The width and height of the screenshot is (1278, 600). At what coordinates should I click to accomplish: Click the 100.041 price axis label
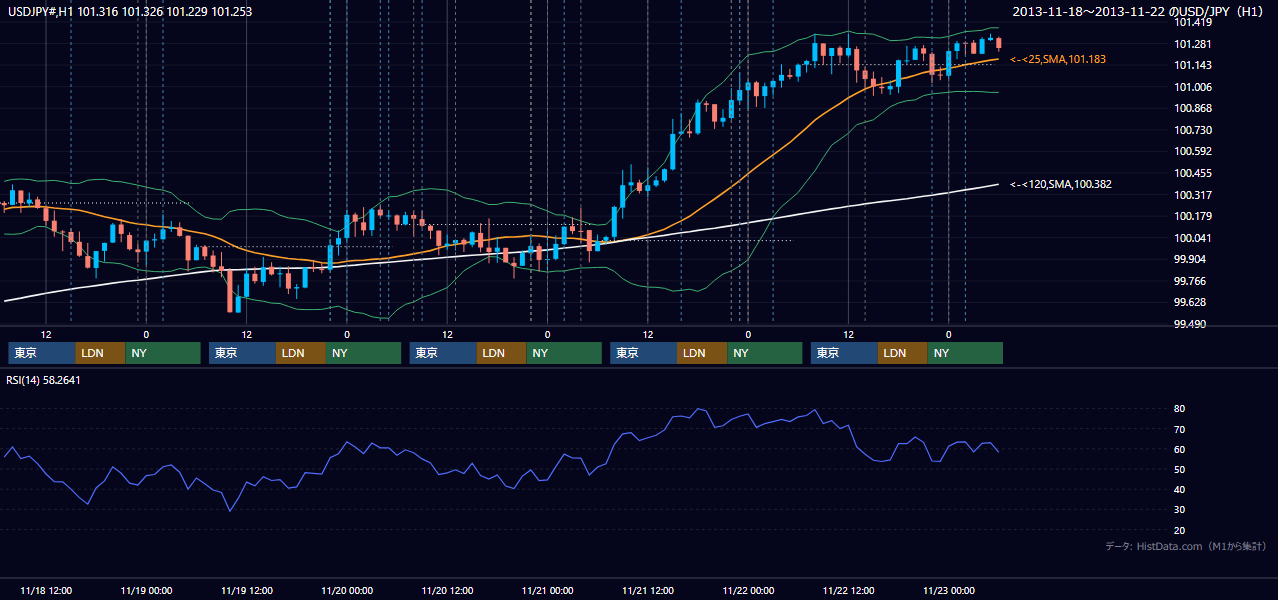[x=1192, y=238]
